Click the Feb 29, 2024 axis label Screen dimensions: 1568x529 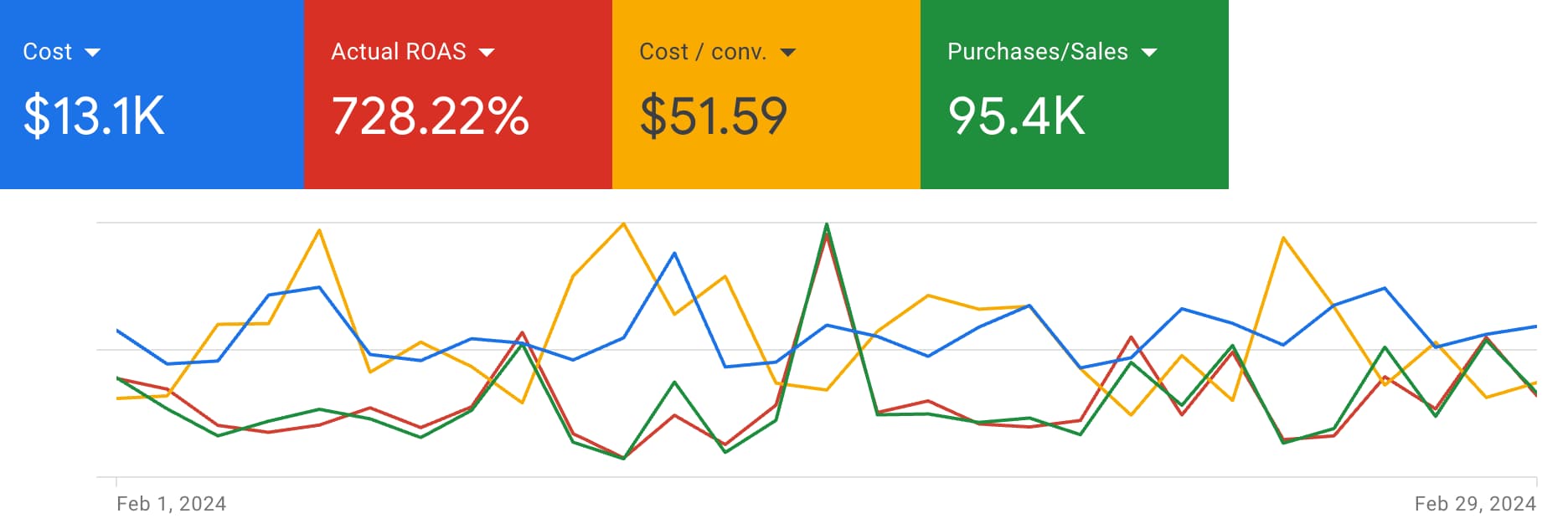1476,504
